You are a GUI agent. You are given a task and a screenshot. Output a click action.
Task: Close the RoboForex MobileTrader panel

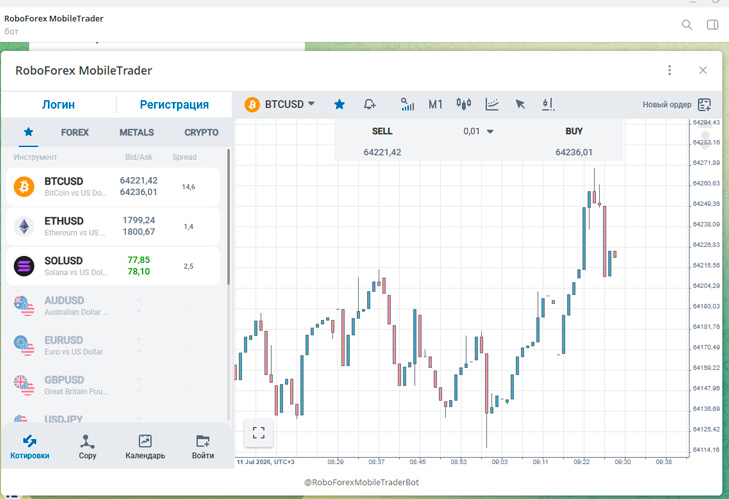pos(703,70)
